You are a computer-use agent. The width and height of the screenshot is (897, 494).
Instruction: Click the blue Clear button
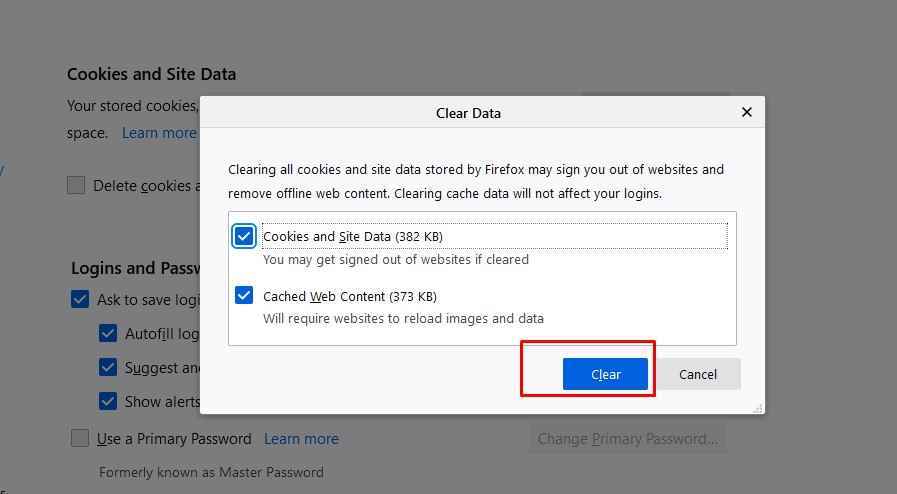[605, 375]
